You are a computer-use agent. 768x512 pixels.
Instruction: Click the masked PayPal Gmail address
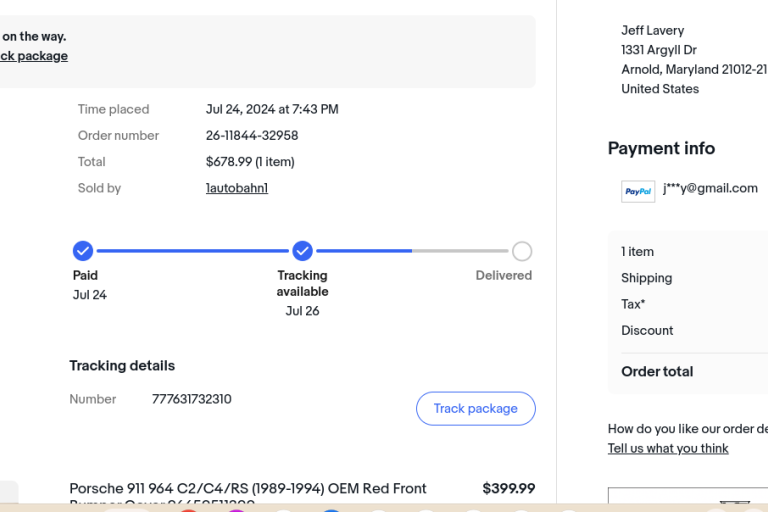(x=710, y=188)
